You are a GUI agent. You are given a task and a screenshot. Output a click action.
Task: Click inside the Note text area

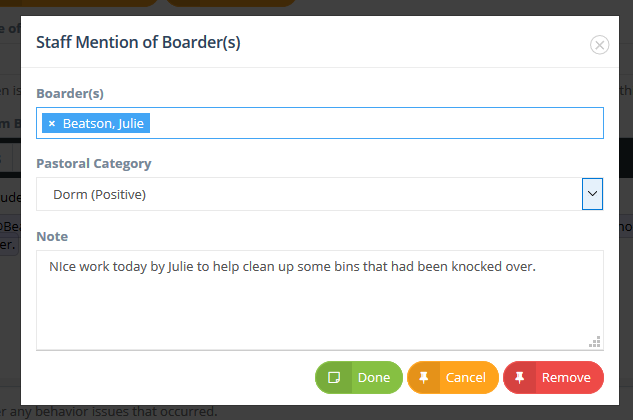point(320,300)
